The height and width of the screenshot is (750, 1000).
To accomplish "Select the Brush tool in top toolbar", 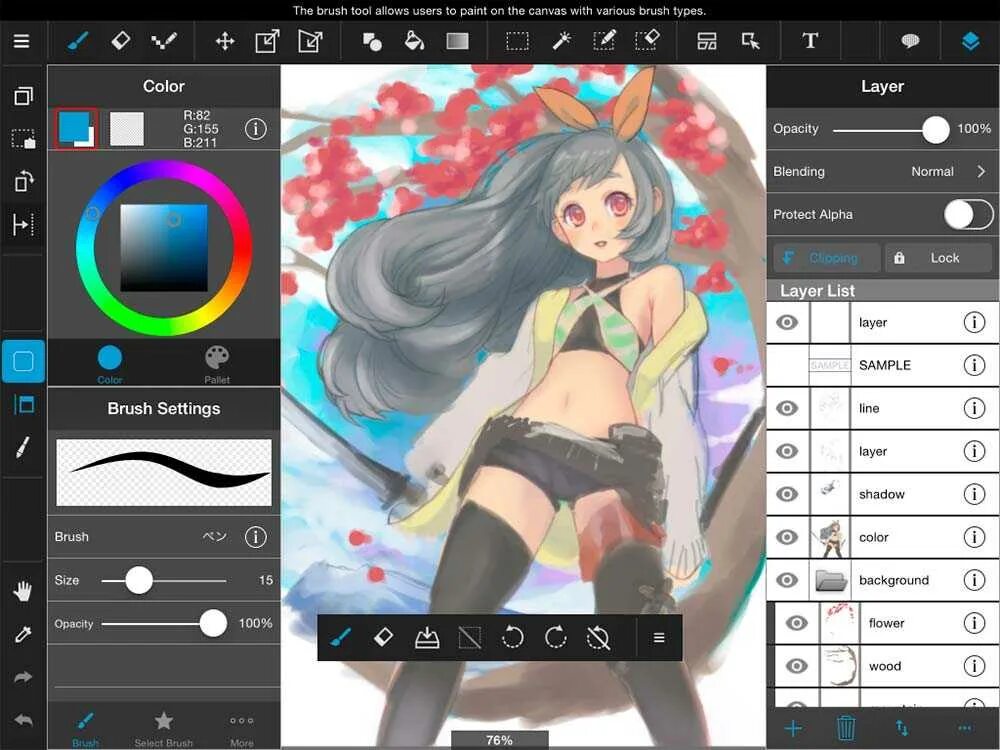I will (78, 41).
